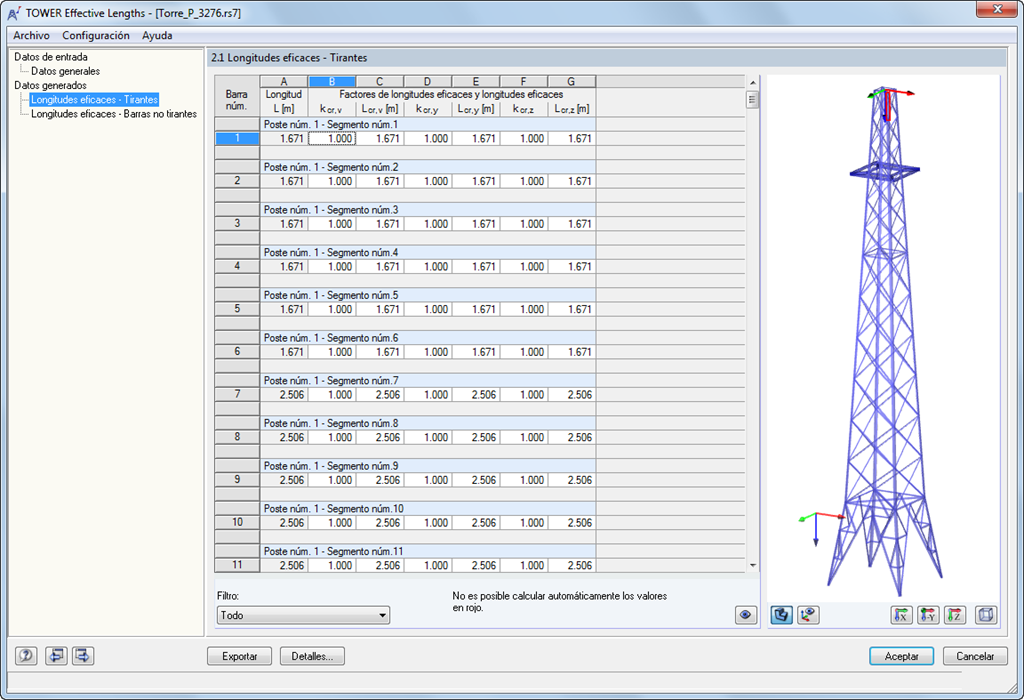
Task: Click the view navigation arrow icon beside solid model
Action: [x=808, y=615]
